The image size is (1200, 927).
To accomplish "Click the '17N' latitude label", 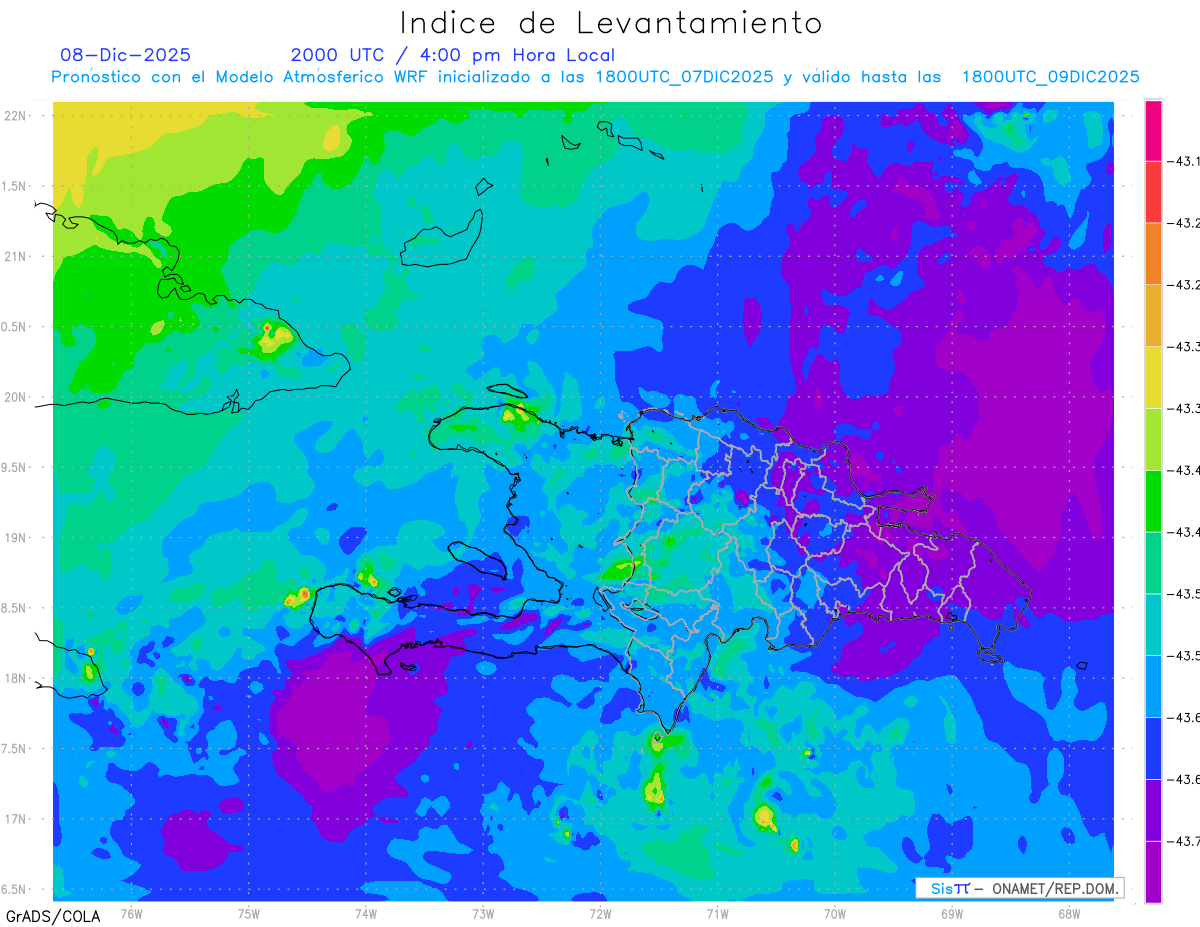I will point(17,819).
